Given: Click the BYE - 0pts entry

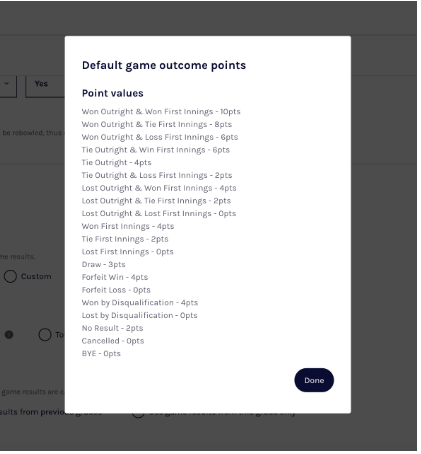Looking at the screenshot, I should pyautogui.click(x=101, y=353).
